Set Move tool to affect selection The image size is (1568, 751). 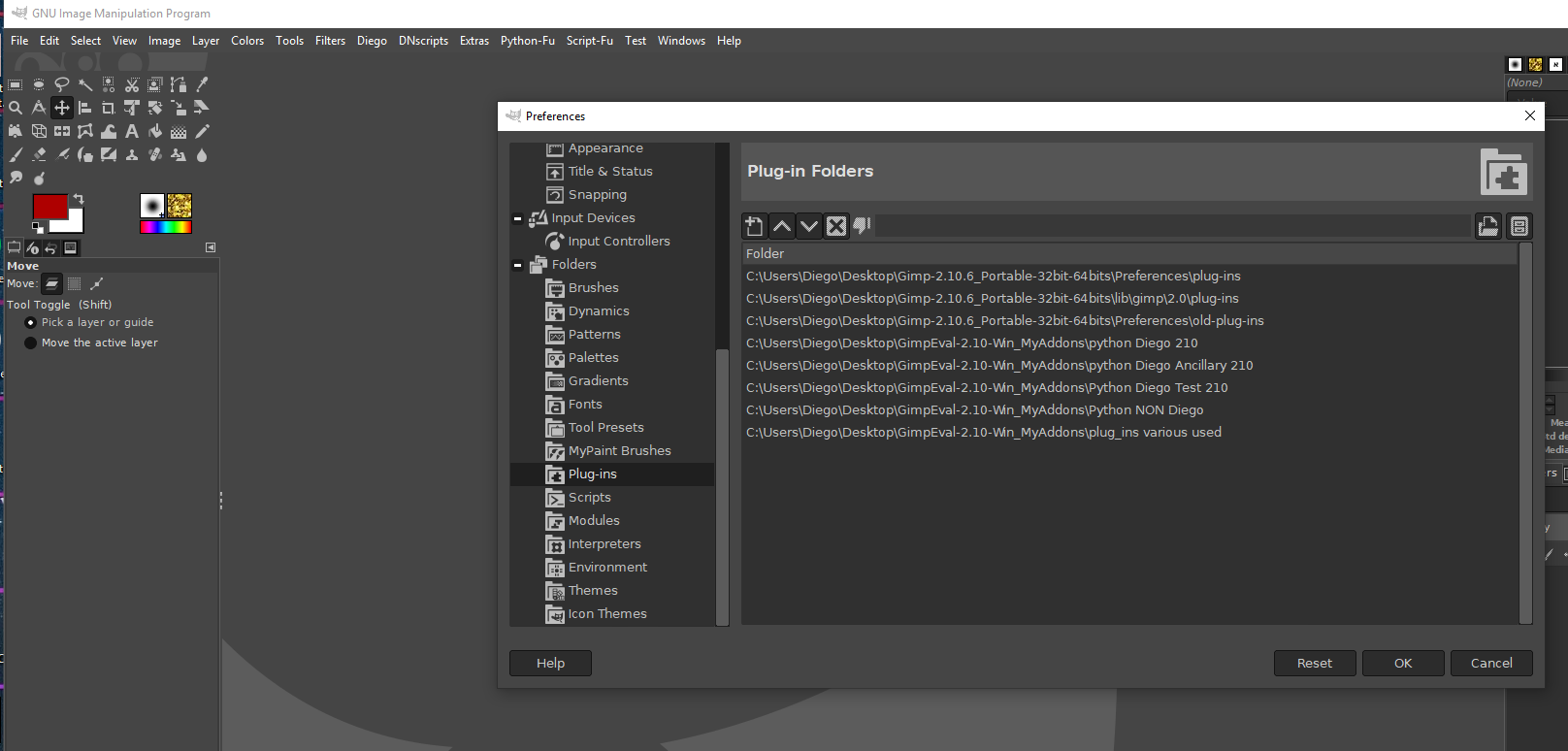[x=74, y=283]
